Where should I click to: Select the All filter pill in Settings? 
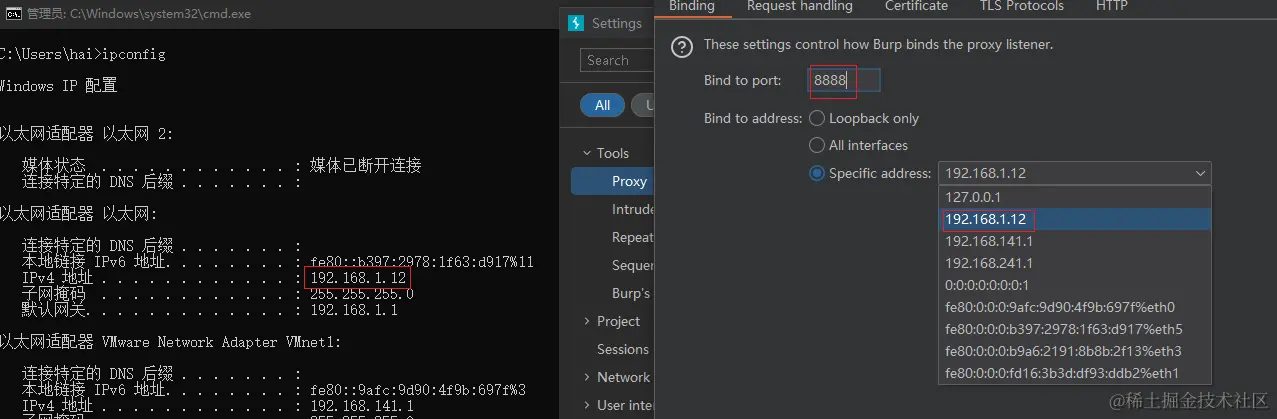click(x=602, y=105)
